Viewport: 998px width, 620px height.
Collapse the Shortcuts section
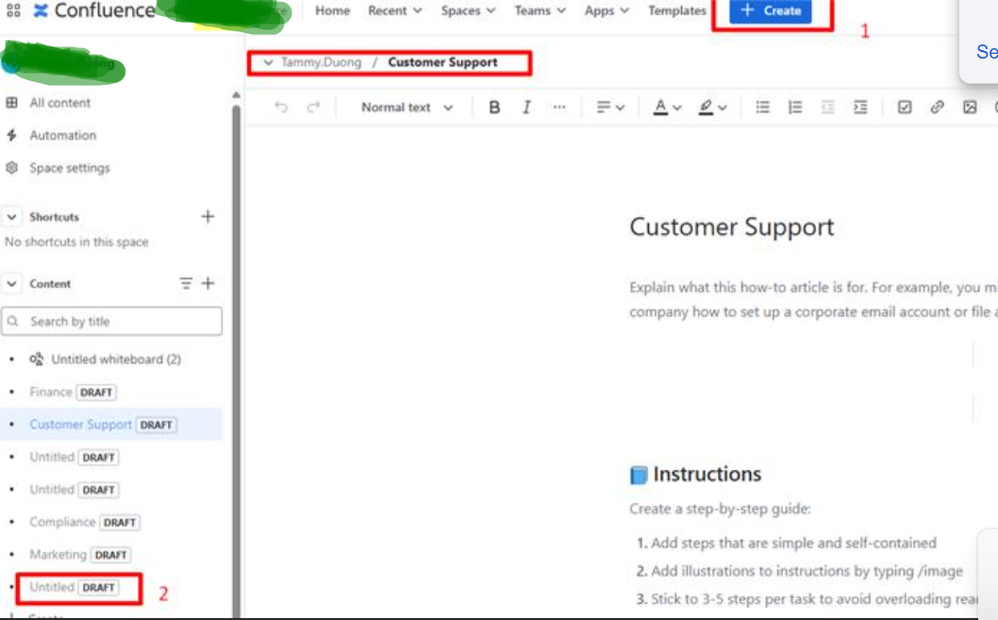[x=12, y=216]
